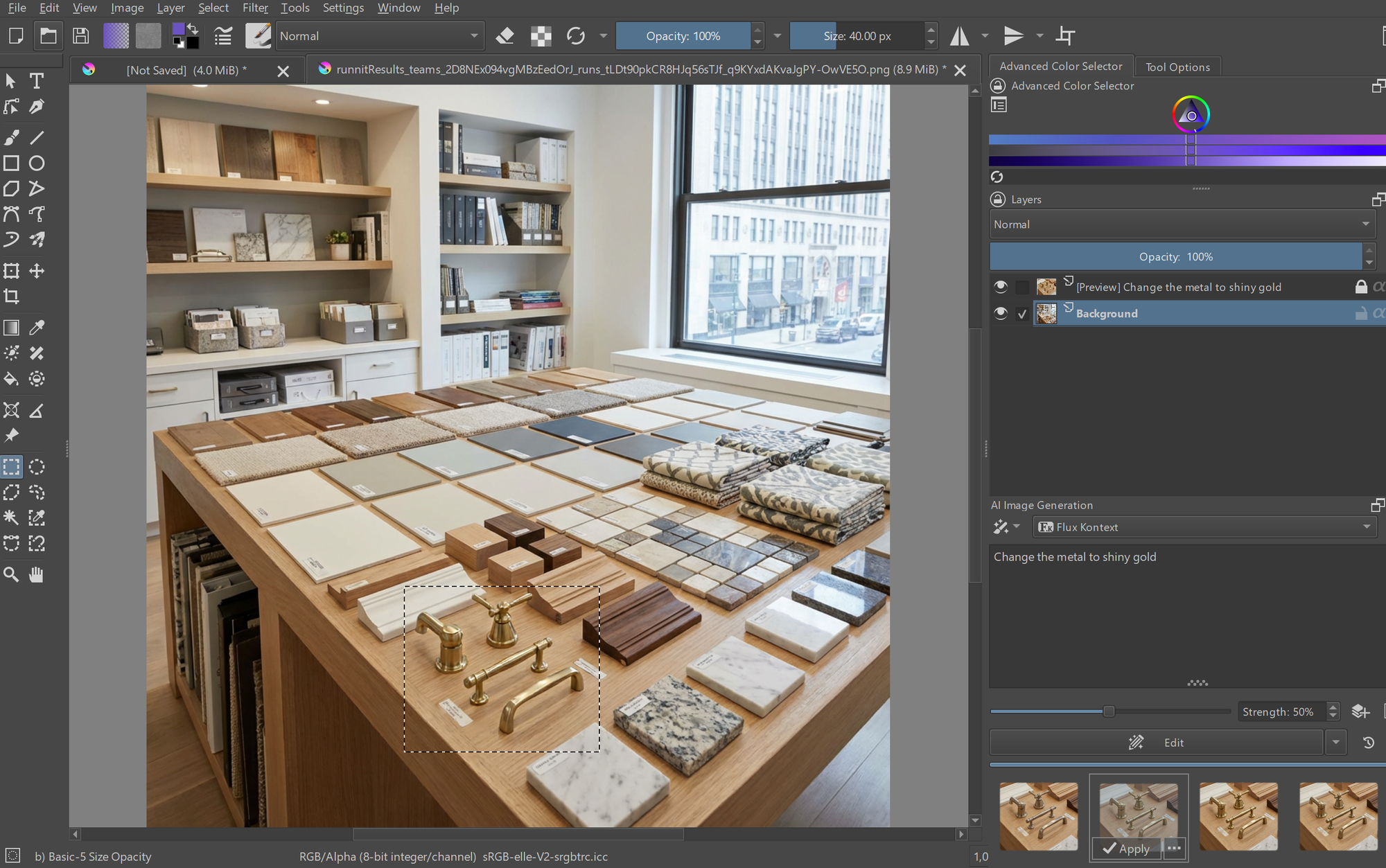Open layer blending mode dropdown
Image resolution: width=1386 pixels, height=868 pixels.
coord(1181,224)
